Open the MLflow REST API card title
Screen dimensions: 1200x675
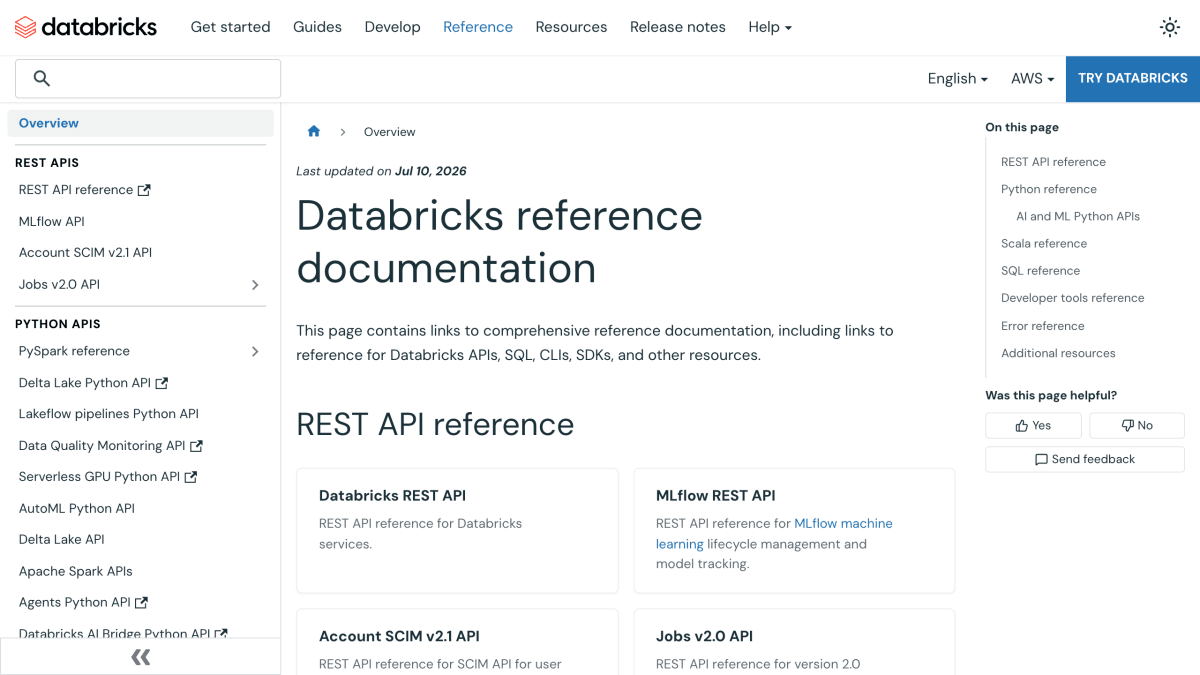coord(716,495)
